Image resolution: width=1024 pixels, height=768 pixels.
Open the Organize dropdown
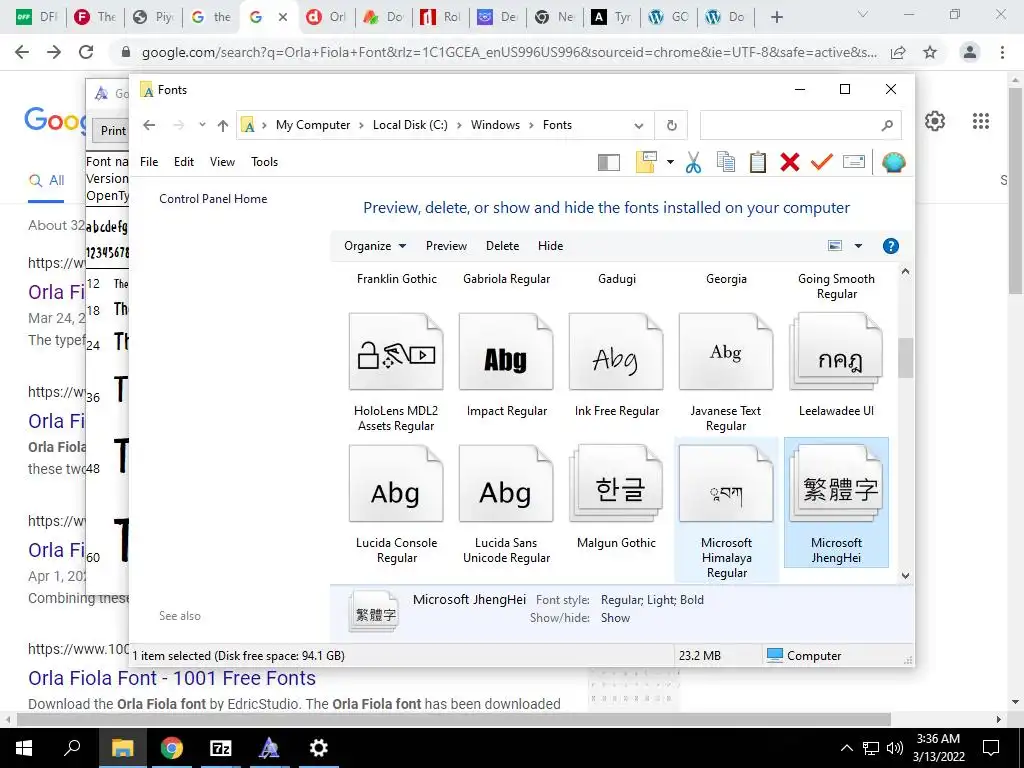pyautogui.click(x=375, y=246)
